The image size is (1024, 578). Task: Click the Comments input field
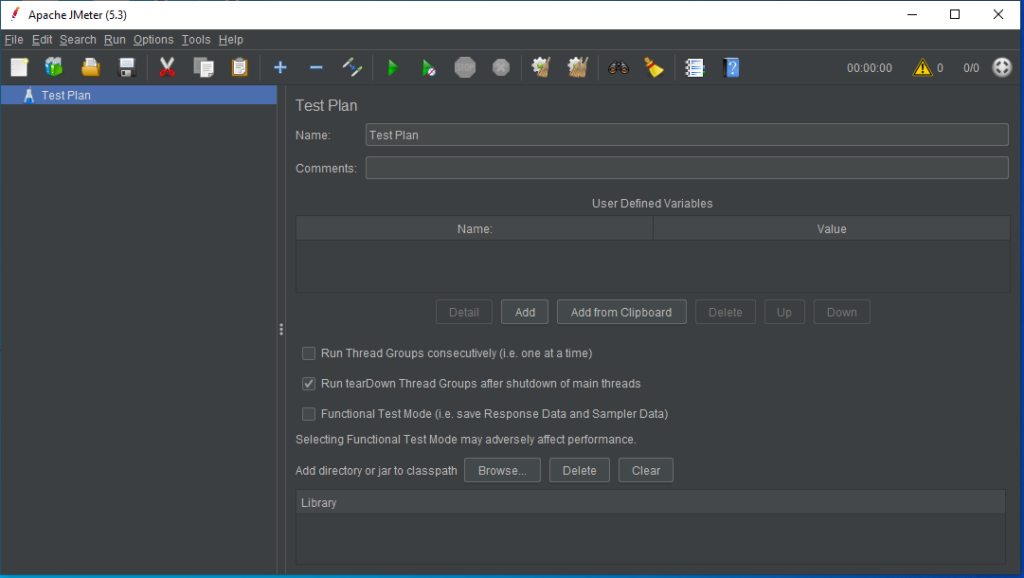(x=687, y=168)
